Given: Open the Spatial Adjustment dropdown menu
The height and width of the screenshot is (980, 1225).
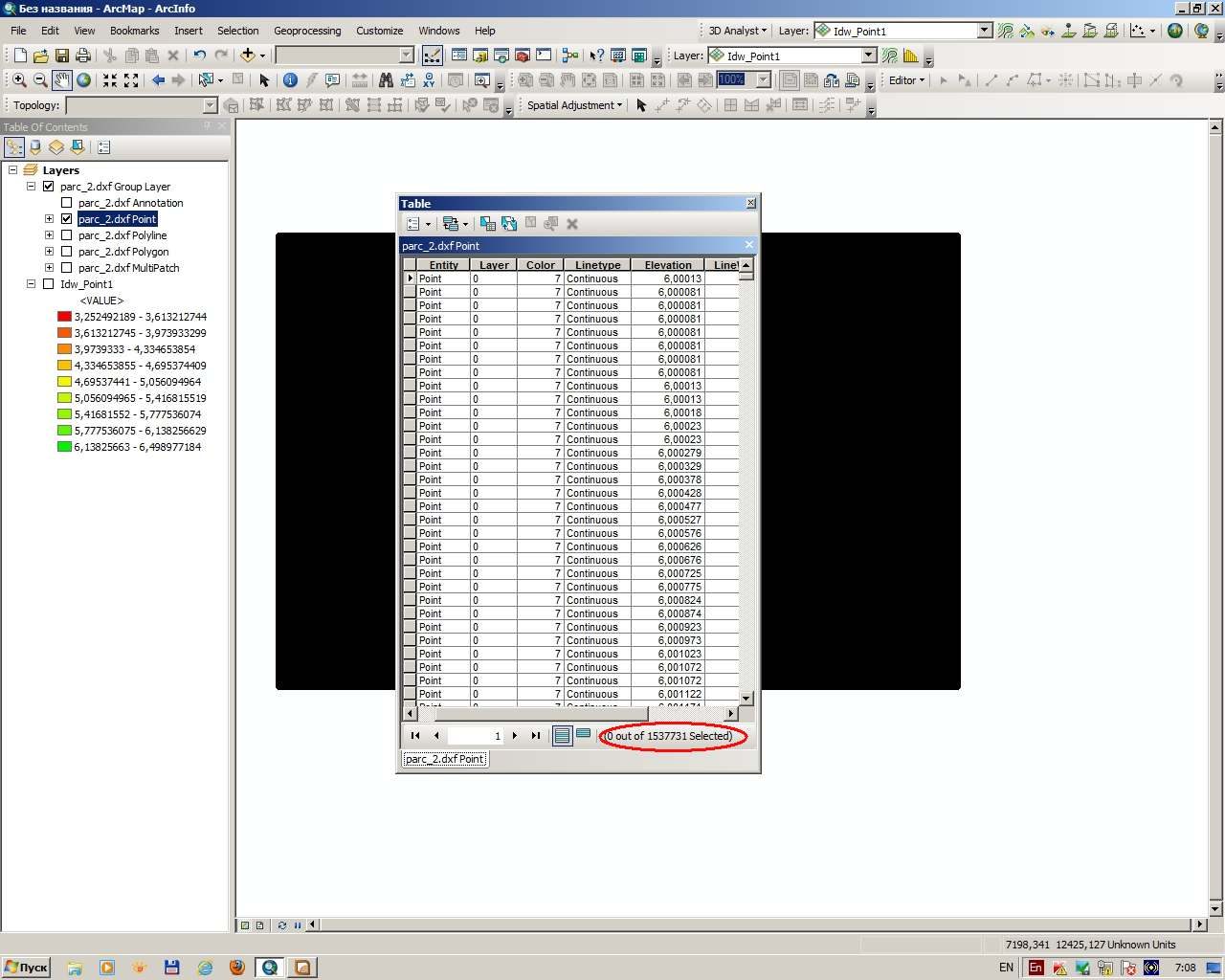Looking at the screenshot, I should pos(574,105).
